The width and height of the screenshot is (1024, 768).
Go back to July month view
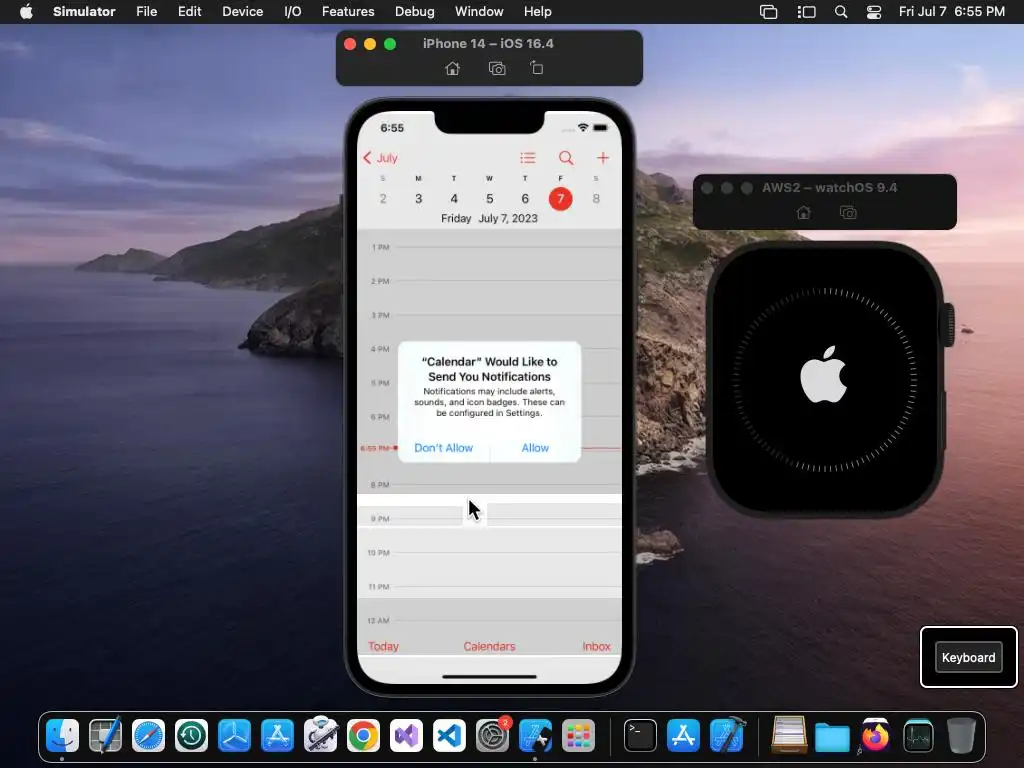[380, 158]
